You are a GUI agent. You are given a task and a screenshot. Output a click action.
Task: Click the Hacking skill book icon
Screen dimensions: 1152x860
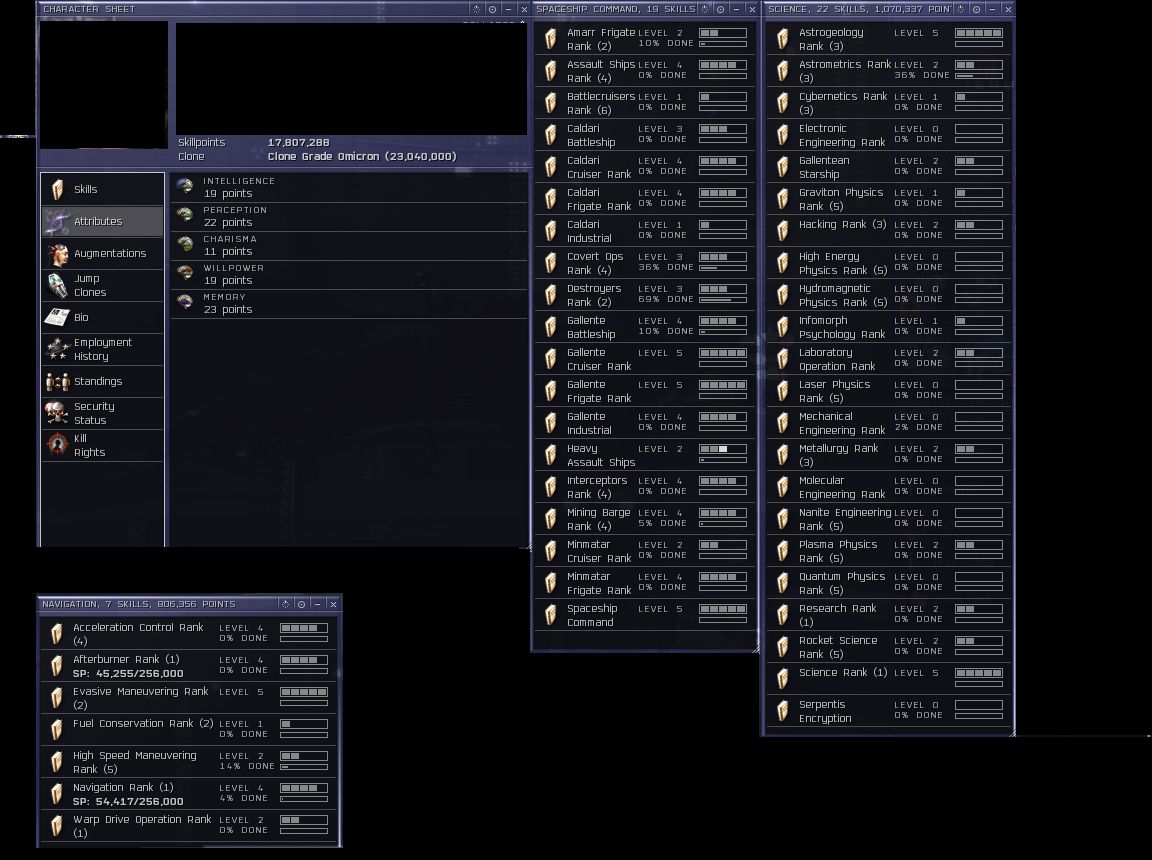coord(782,231)
